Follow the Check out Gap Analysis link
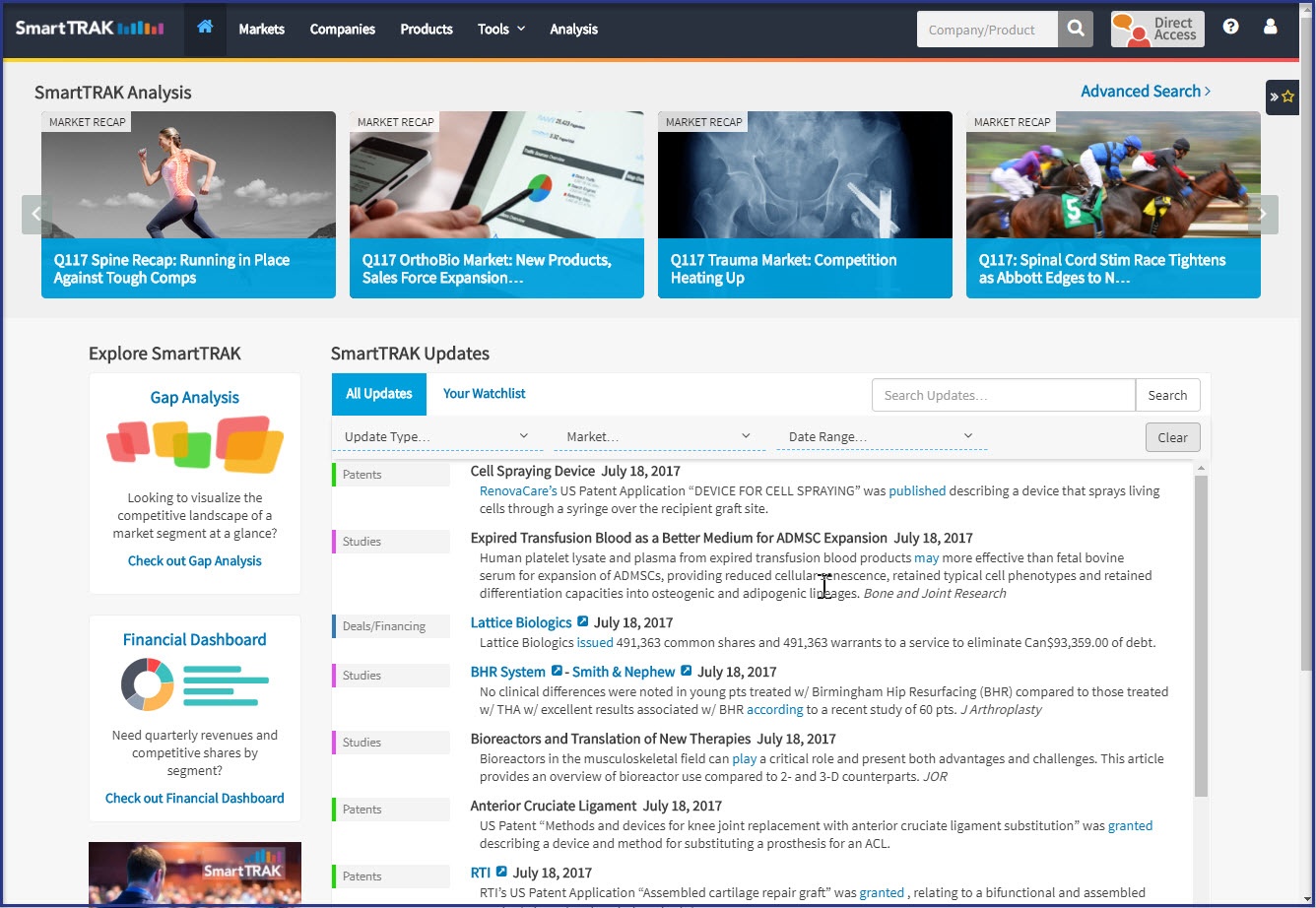 point(195,560)
